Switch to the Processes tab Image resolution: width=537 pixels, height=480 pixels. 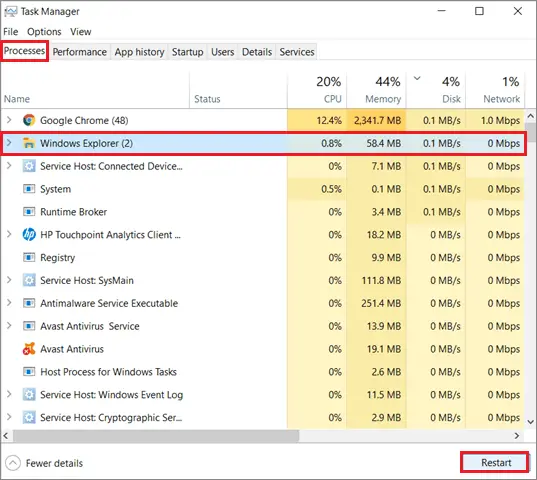[x=24, y=51]
